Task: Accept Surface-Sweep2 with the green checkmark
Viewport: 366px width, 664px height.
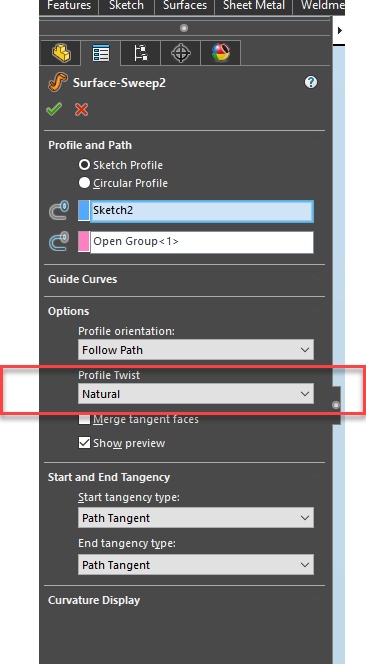Action: (x=54, y=110)
